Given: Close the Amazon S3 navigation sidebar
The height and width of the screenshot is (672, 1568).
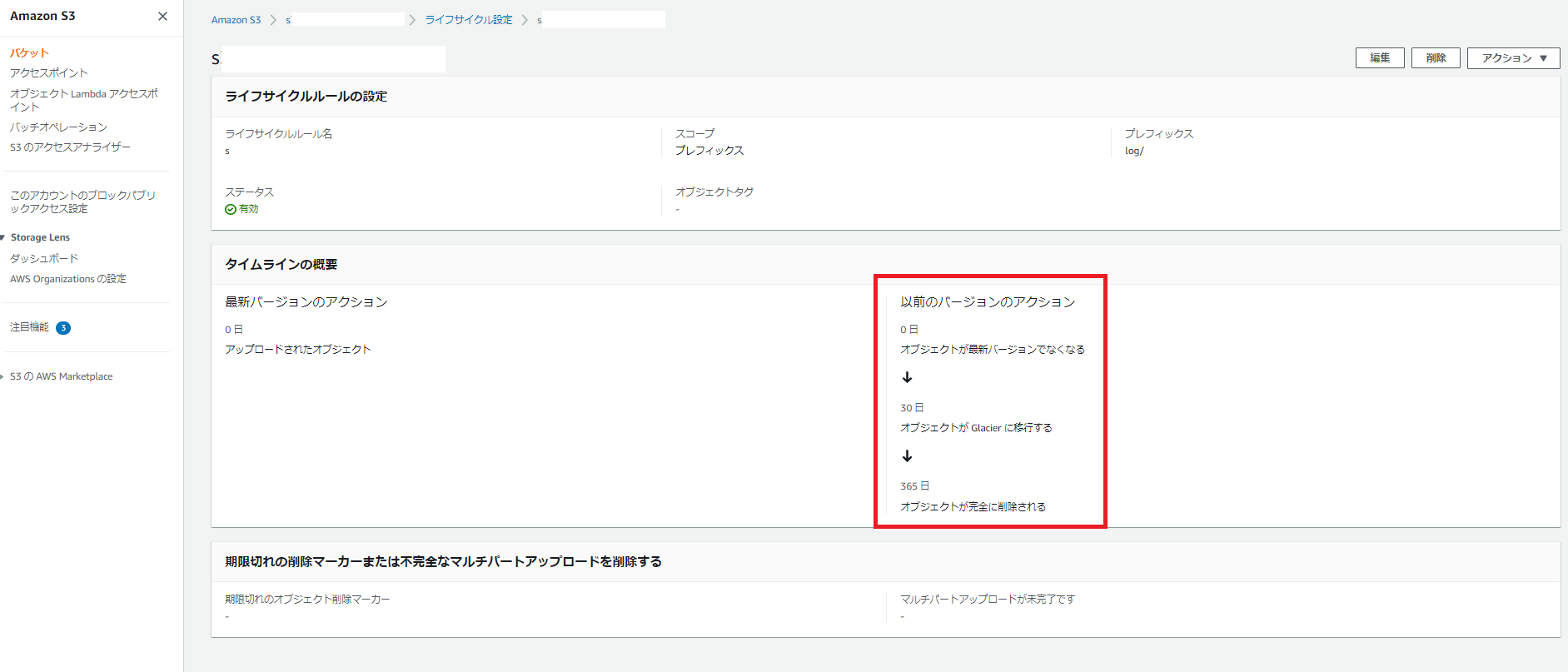Looking at the screenshot, I should click(162, 16).
